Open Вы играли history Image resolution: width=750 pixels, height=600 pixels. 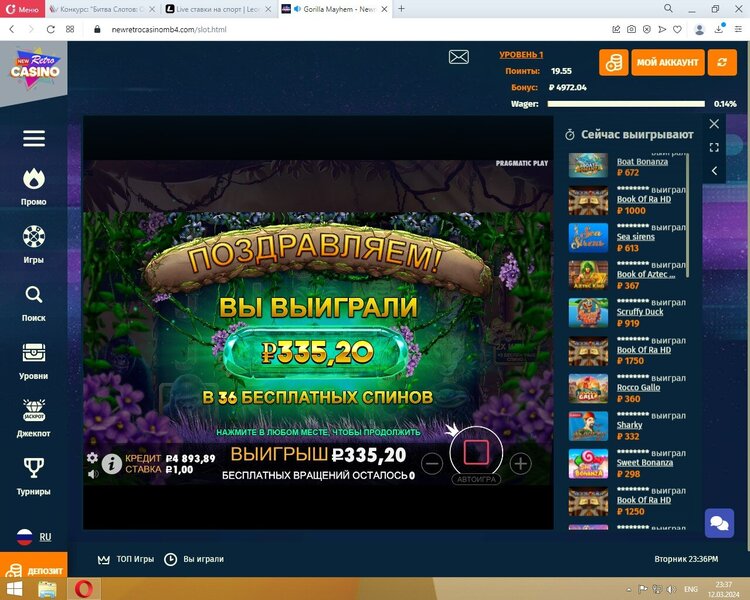(194, 559)
